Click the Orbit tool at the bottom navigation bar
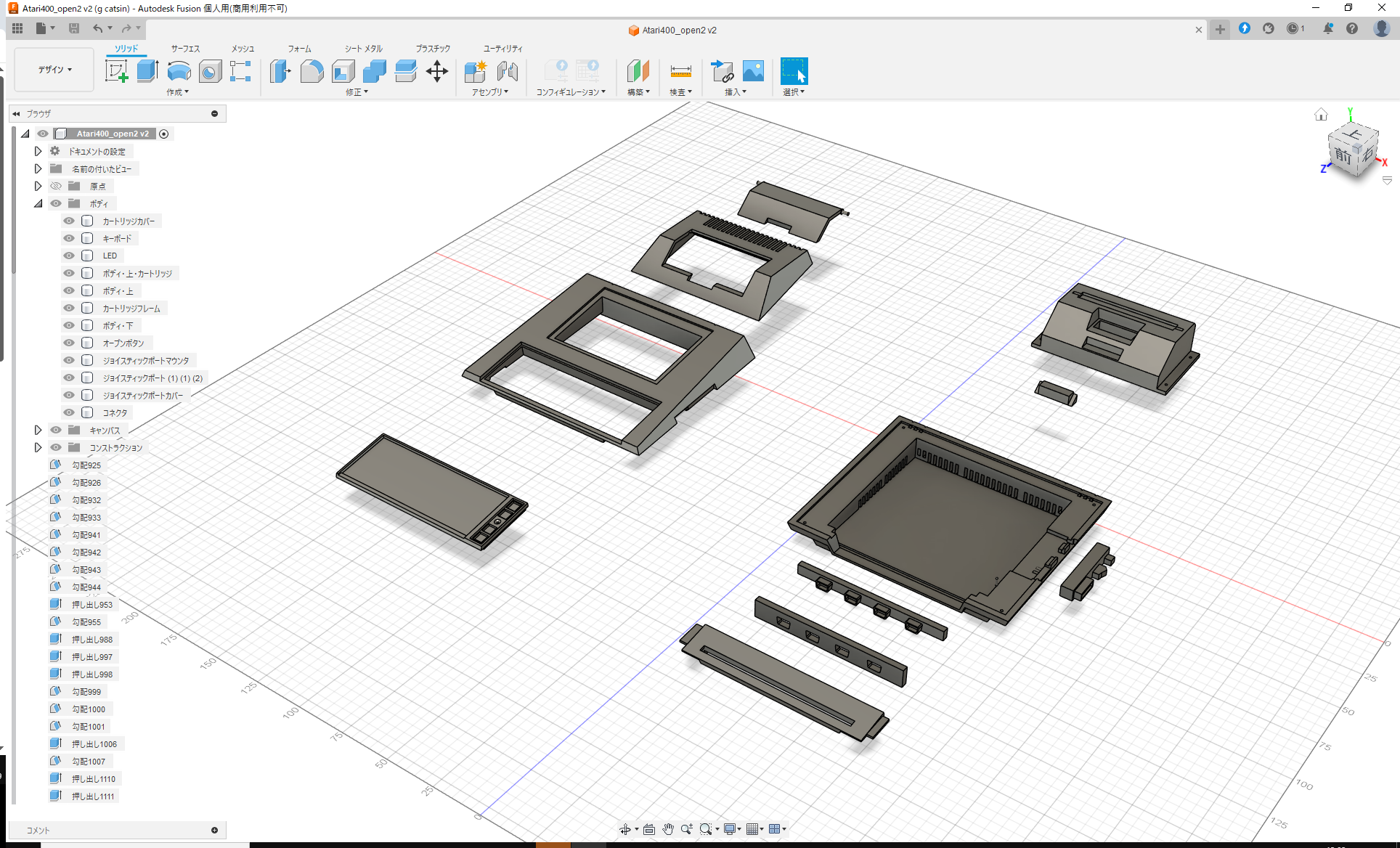The height and width of the screenshot is (848, 1400). coord(625,828)
